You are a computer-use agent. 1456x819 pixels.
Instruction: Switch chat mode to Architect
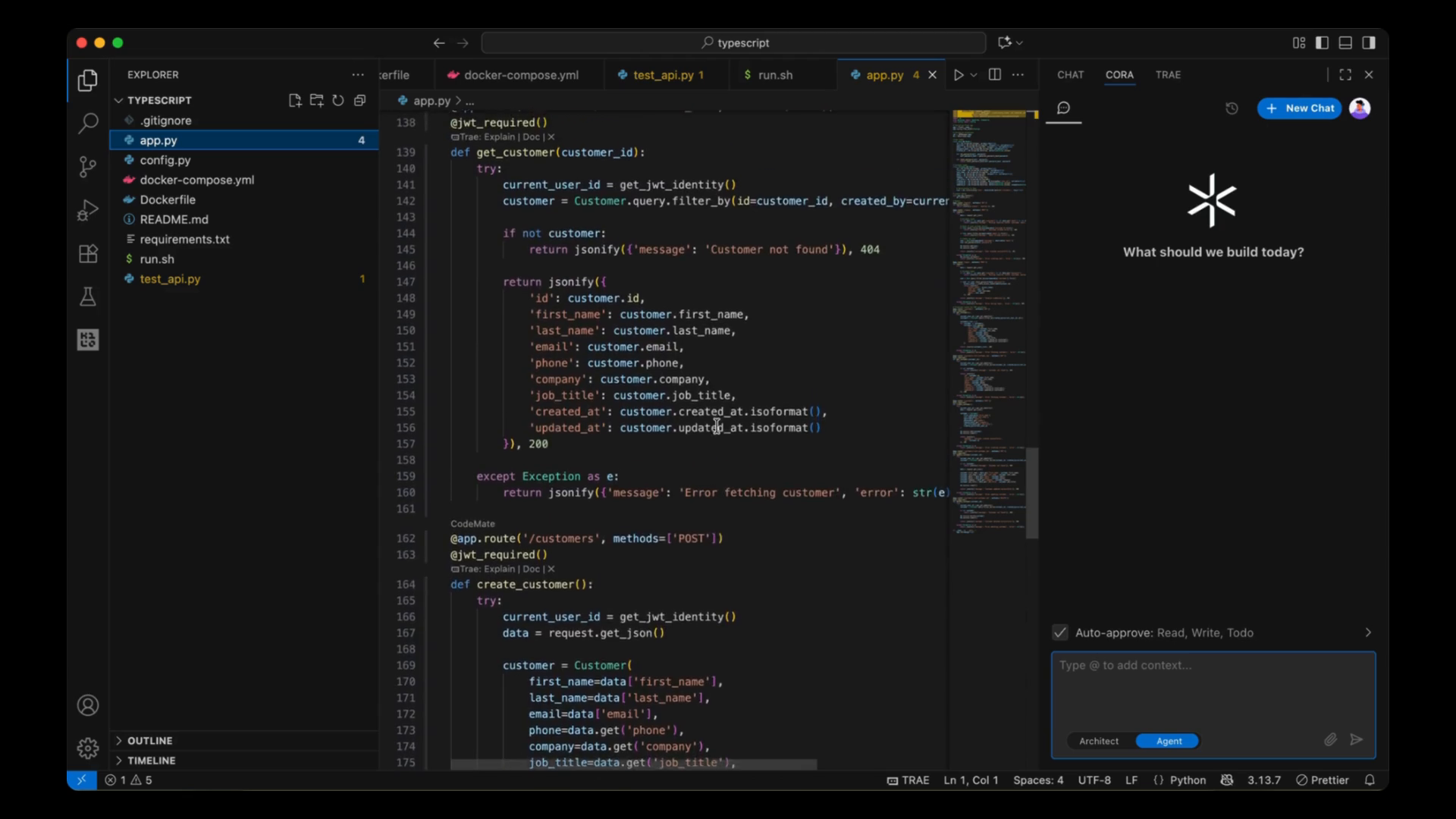tap(1099, 741)
